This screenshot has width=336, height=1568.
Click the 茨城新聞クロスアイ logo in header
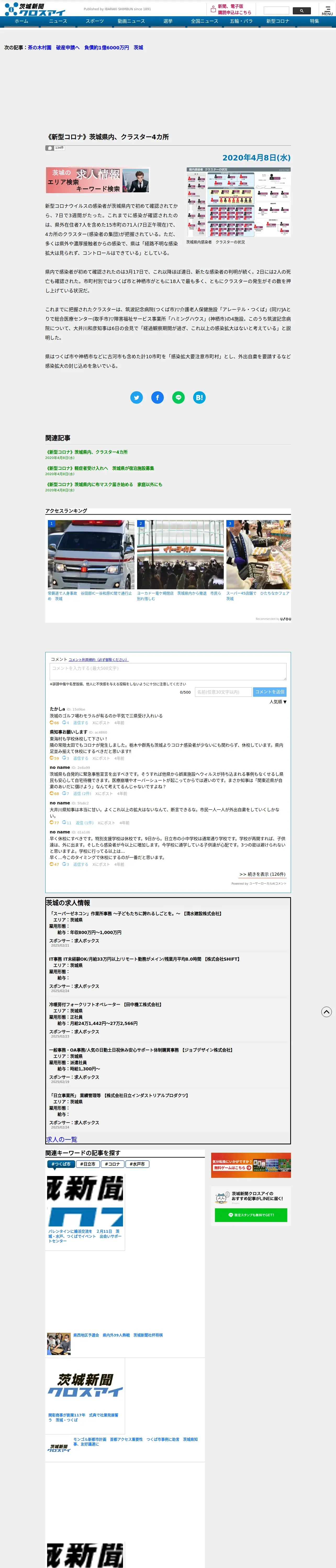pyautogui.click(x=35, y=9)
